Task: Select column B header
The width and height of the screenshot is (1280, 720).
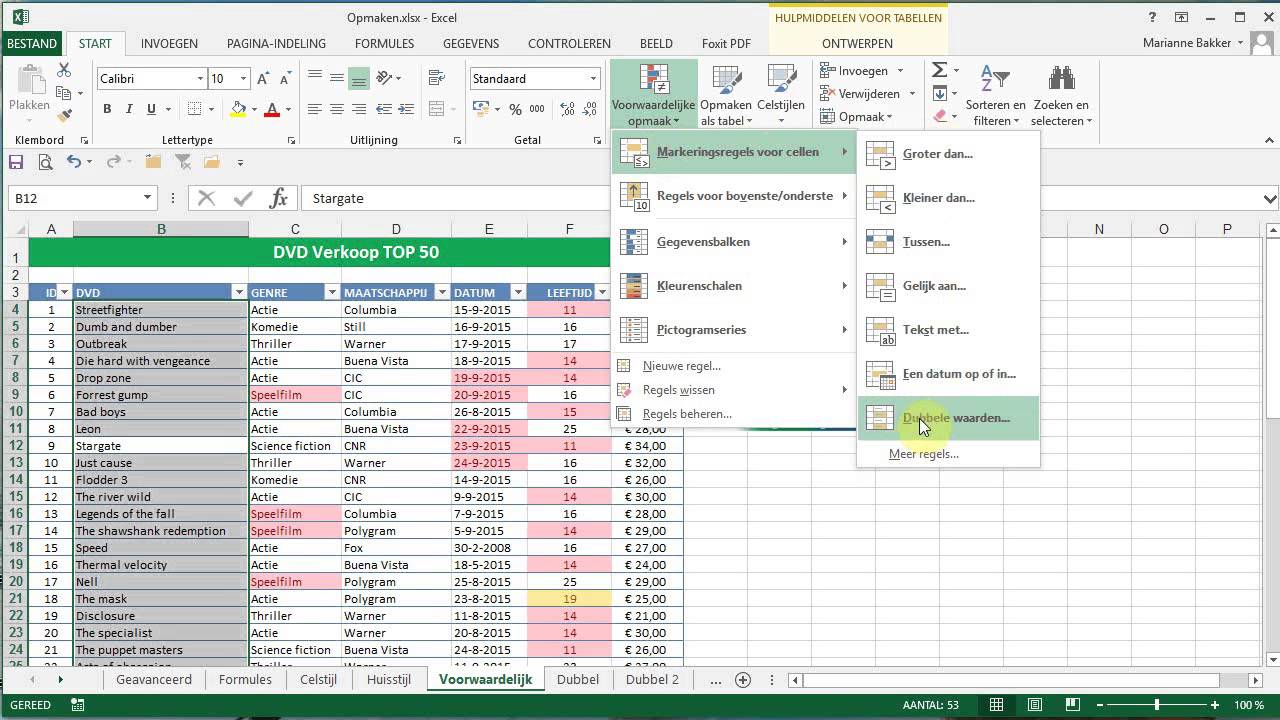Action: pyautogui.click(x=161, y=229)
